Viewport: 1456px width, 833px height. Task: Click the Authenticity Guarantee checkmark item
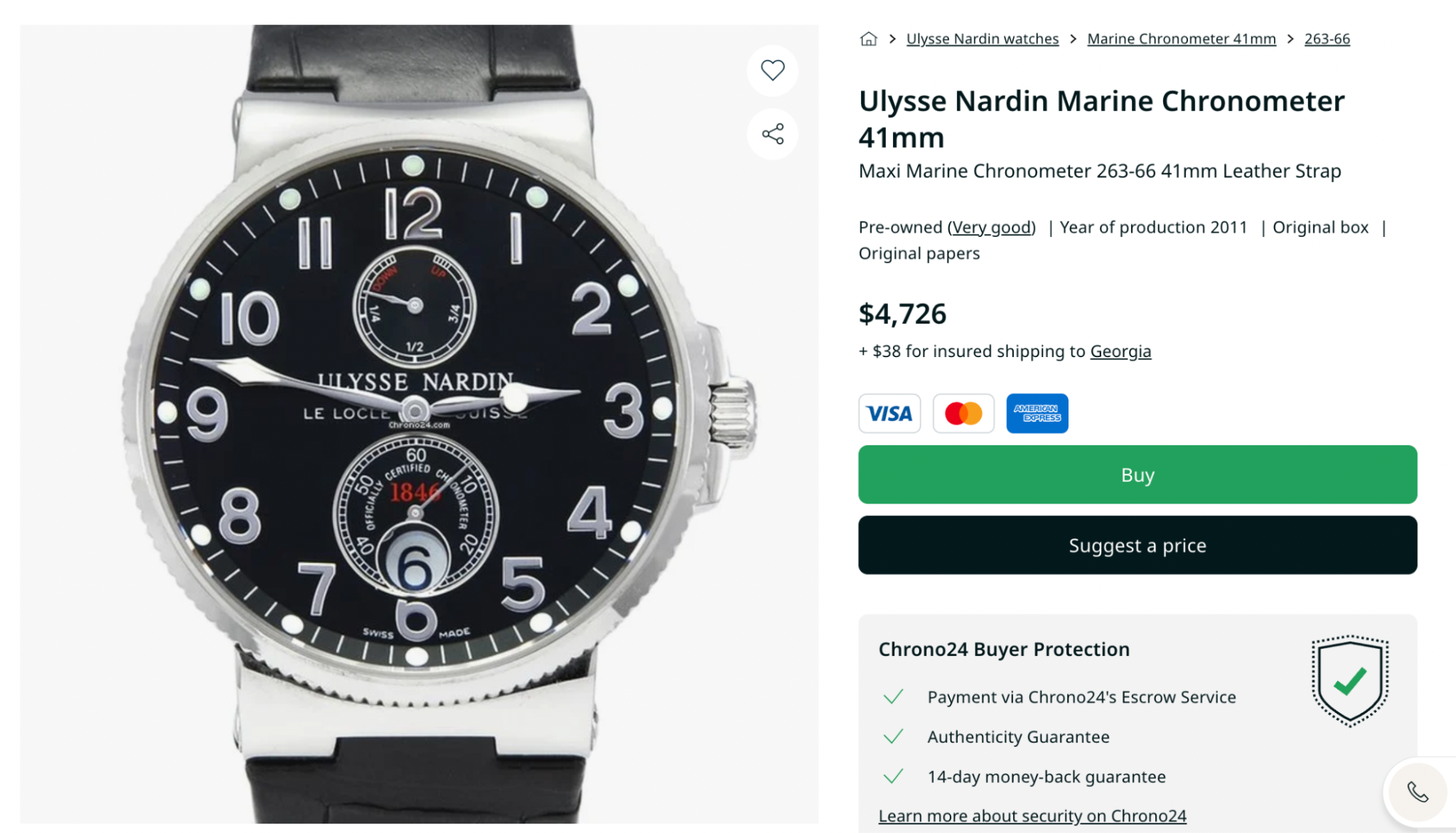pos(1018,737)
